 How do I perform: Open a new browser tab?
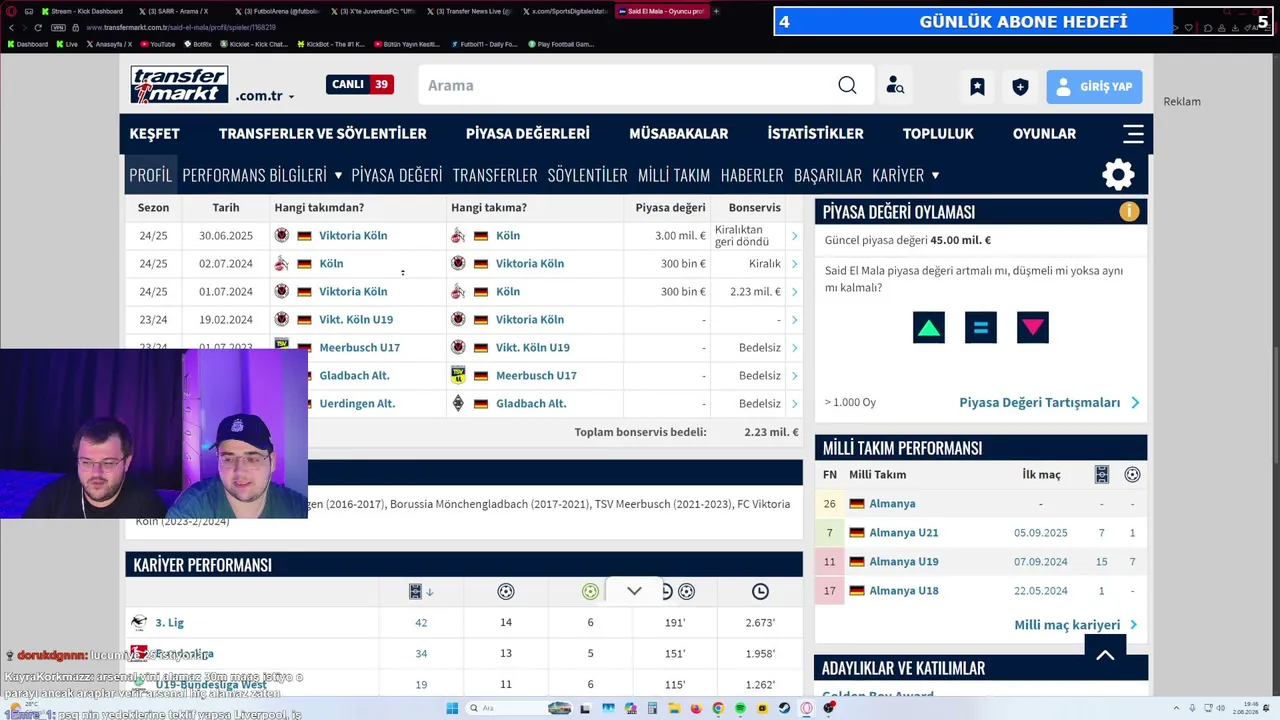tap(716, 11)
